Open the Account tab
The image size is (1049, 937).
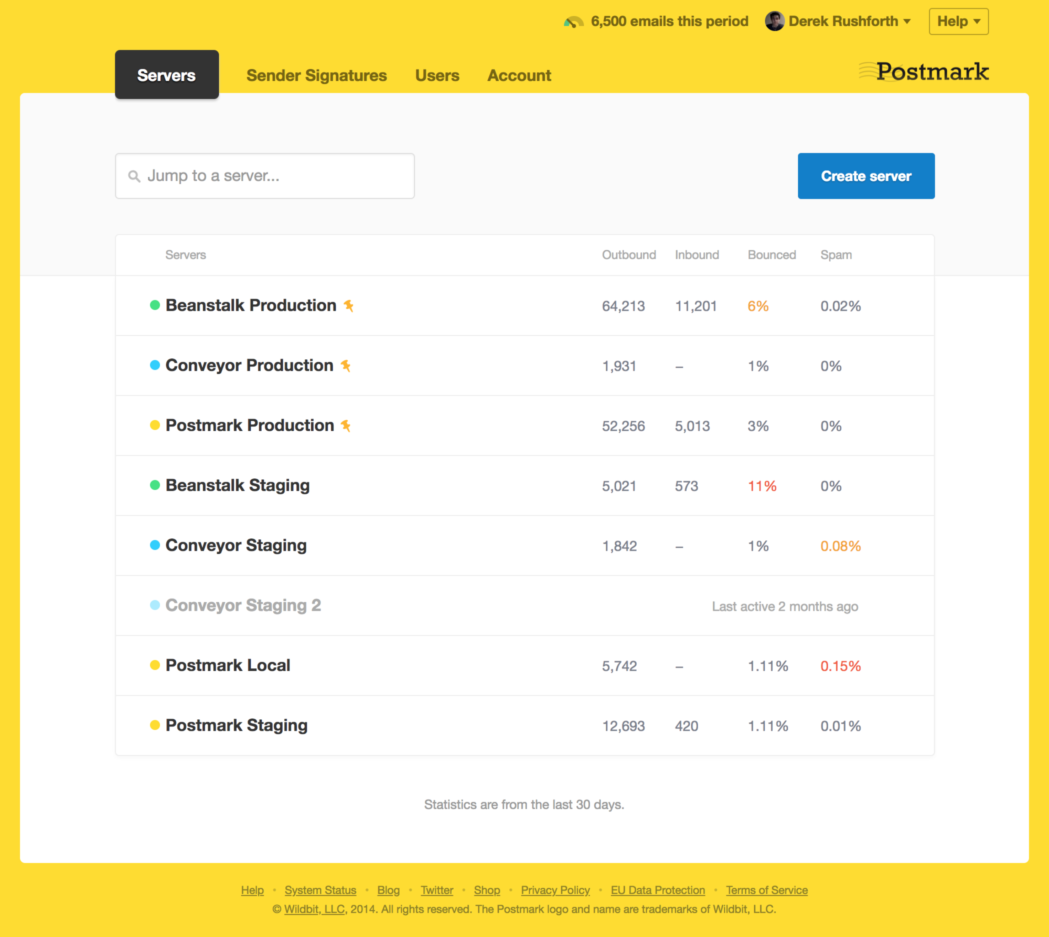[519, 76]
